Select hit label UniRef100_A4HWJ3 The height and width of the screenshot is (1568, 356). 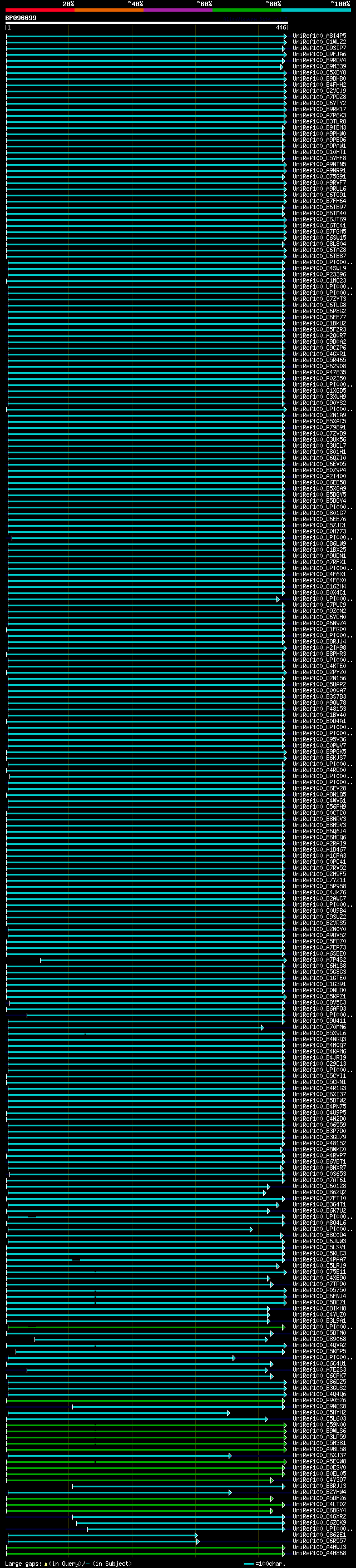coord(319,1547)
